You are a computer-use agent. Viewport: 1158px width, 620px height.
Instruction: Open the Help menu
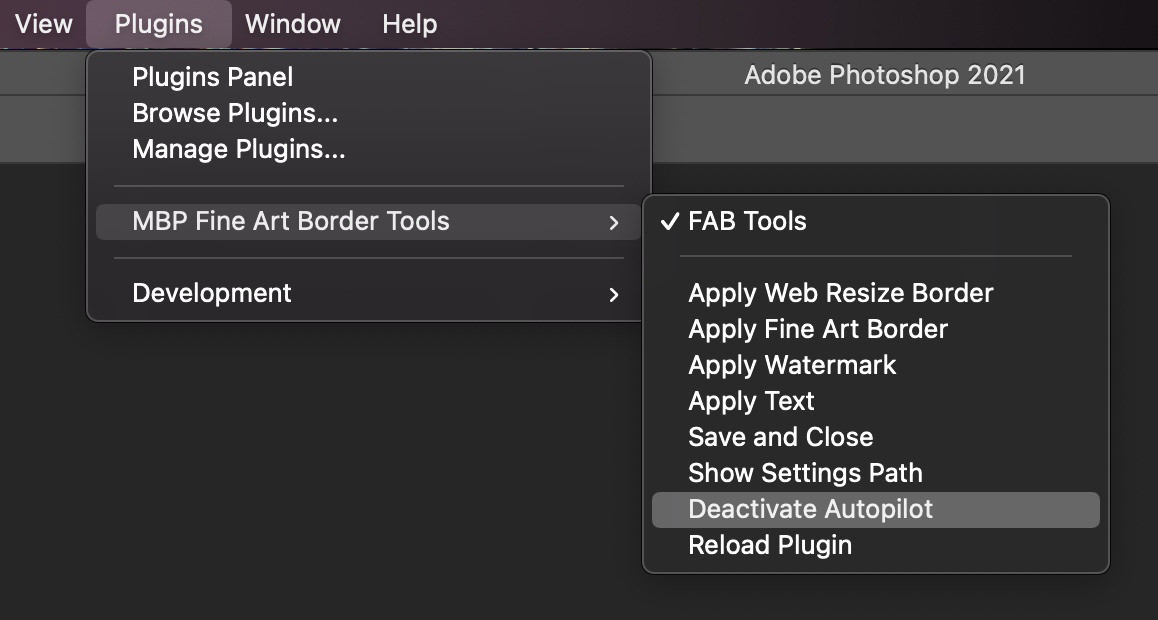pos(409,24)
